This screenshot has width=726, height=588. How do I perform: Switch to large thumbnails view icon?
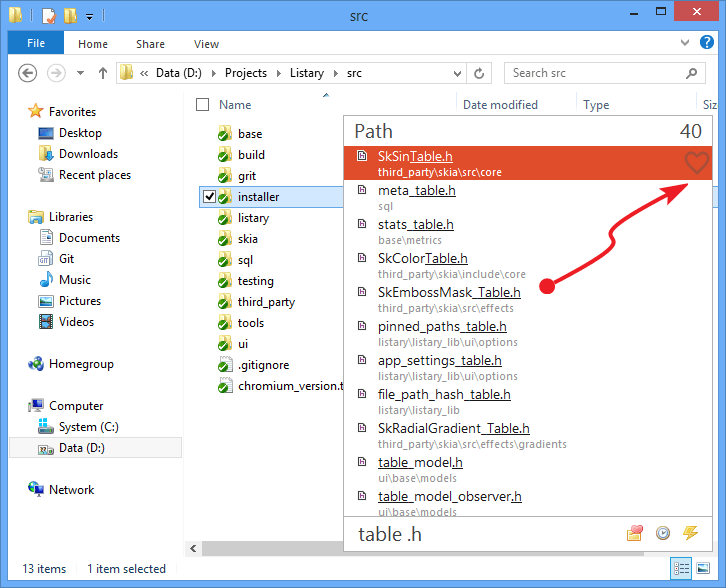[x=705, y=568]
